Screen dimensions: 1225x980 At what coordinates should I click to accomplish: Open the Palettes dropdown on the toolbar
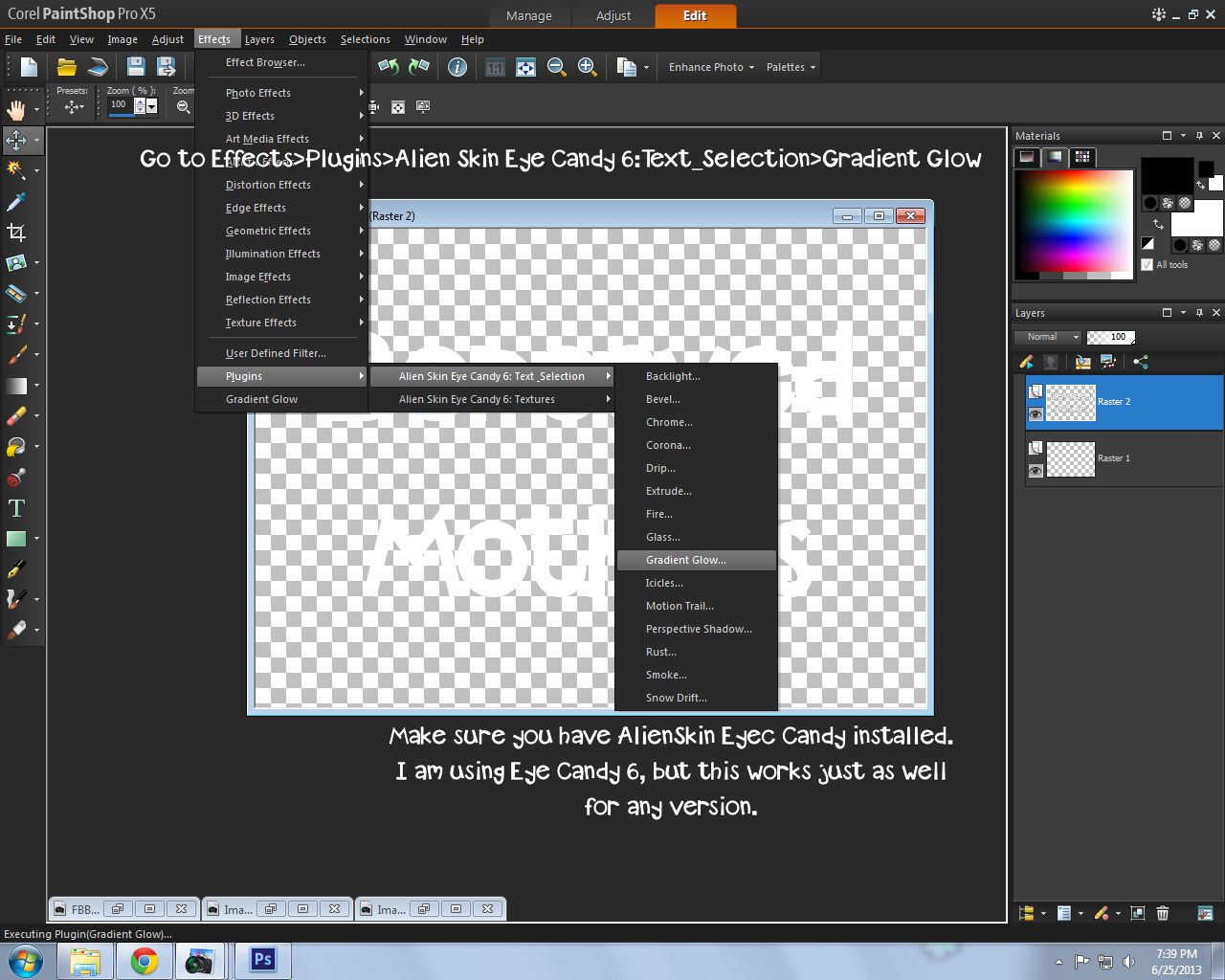pyautogui.click(x=788, y=67)
